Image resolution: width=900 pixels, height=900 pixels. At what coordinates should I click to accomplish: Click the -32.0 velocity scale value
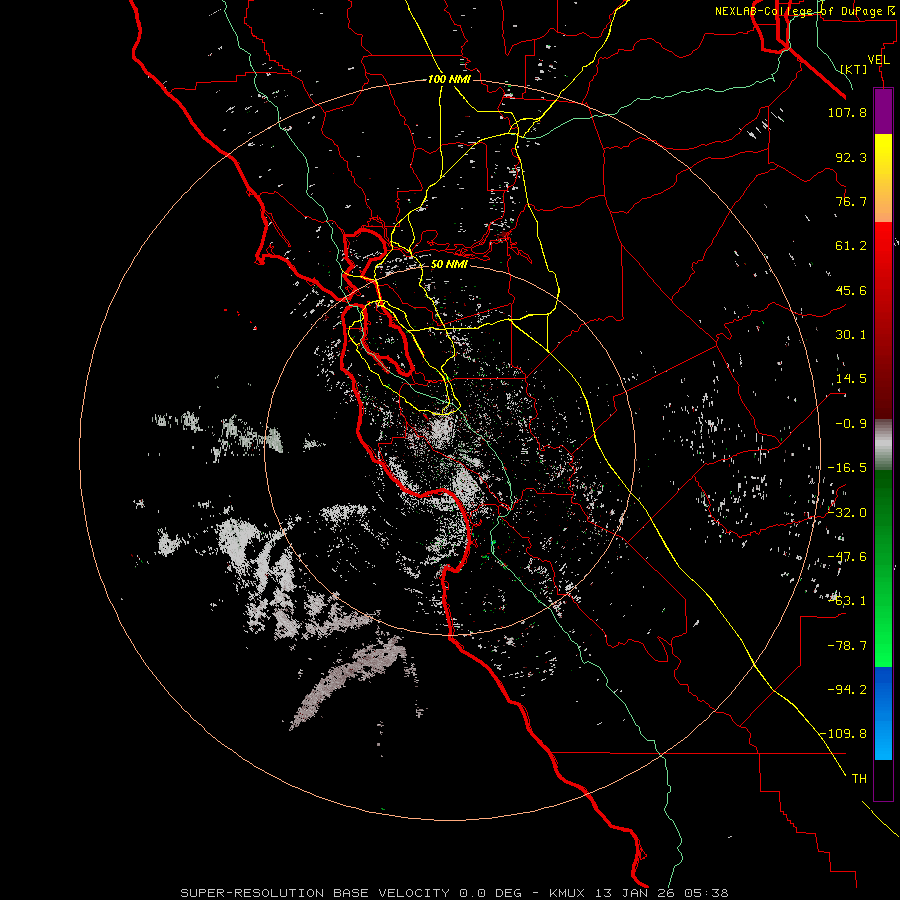pos(847,513)
